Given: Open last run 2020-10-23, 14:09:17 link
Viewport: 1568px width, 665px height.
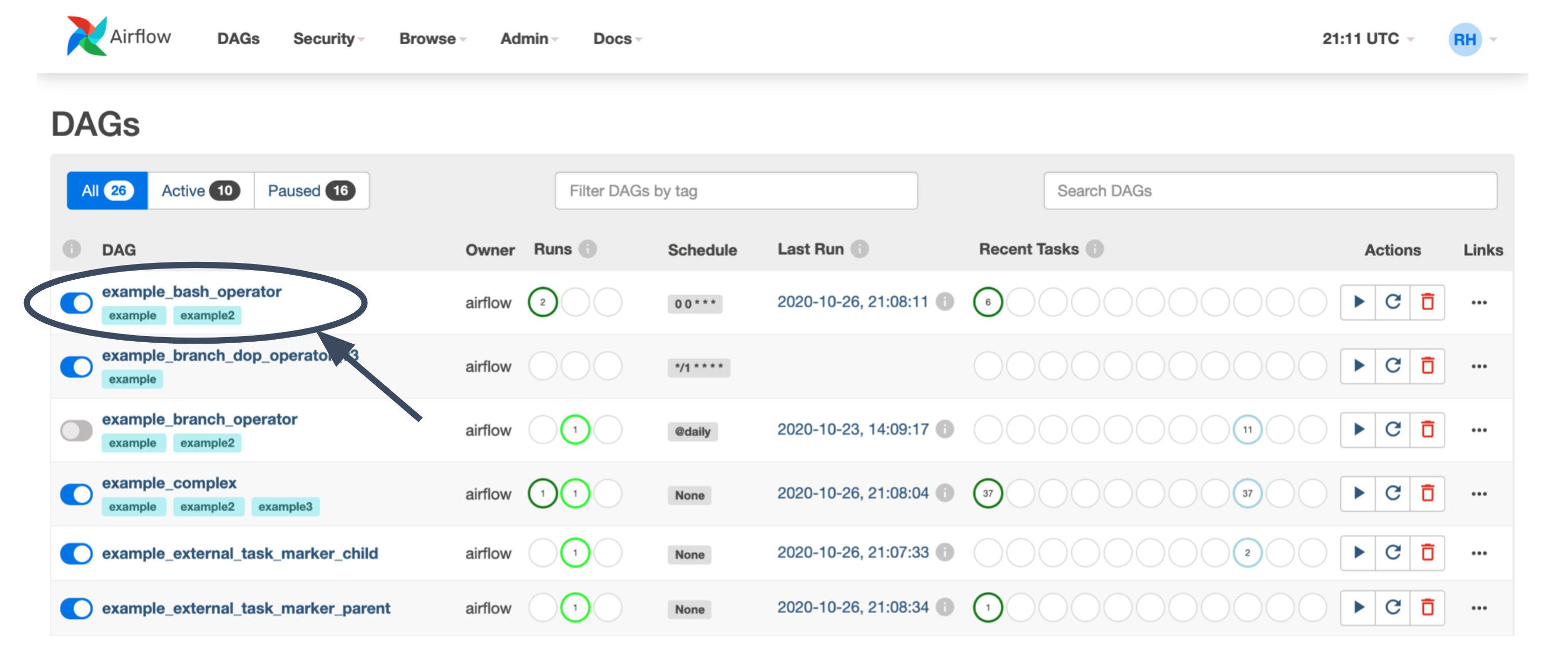Looking at the screenshot, I should (853, 429).
